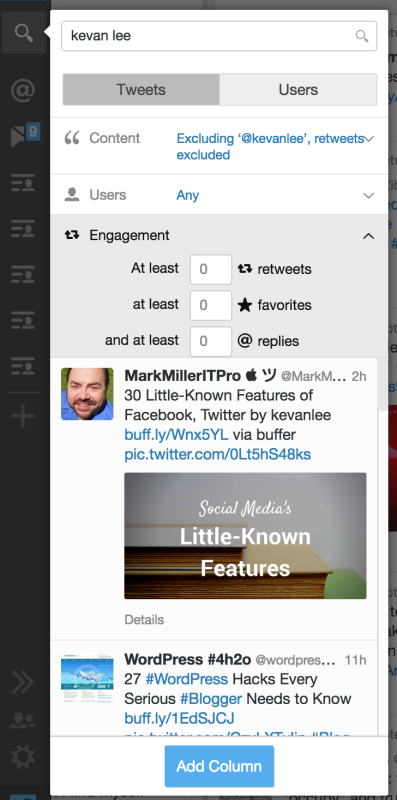
Task: Click the add column plus sidebar icon
Action: [x=23, y=416]
